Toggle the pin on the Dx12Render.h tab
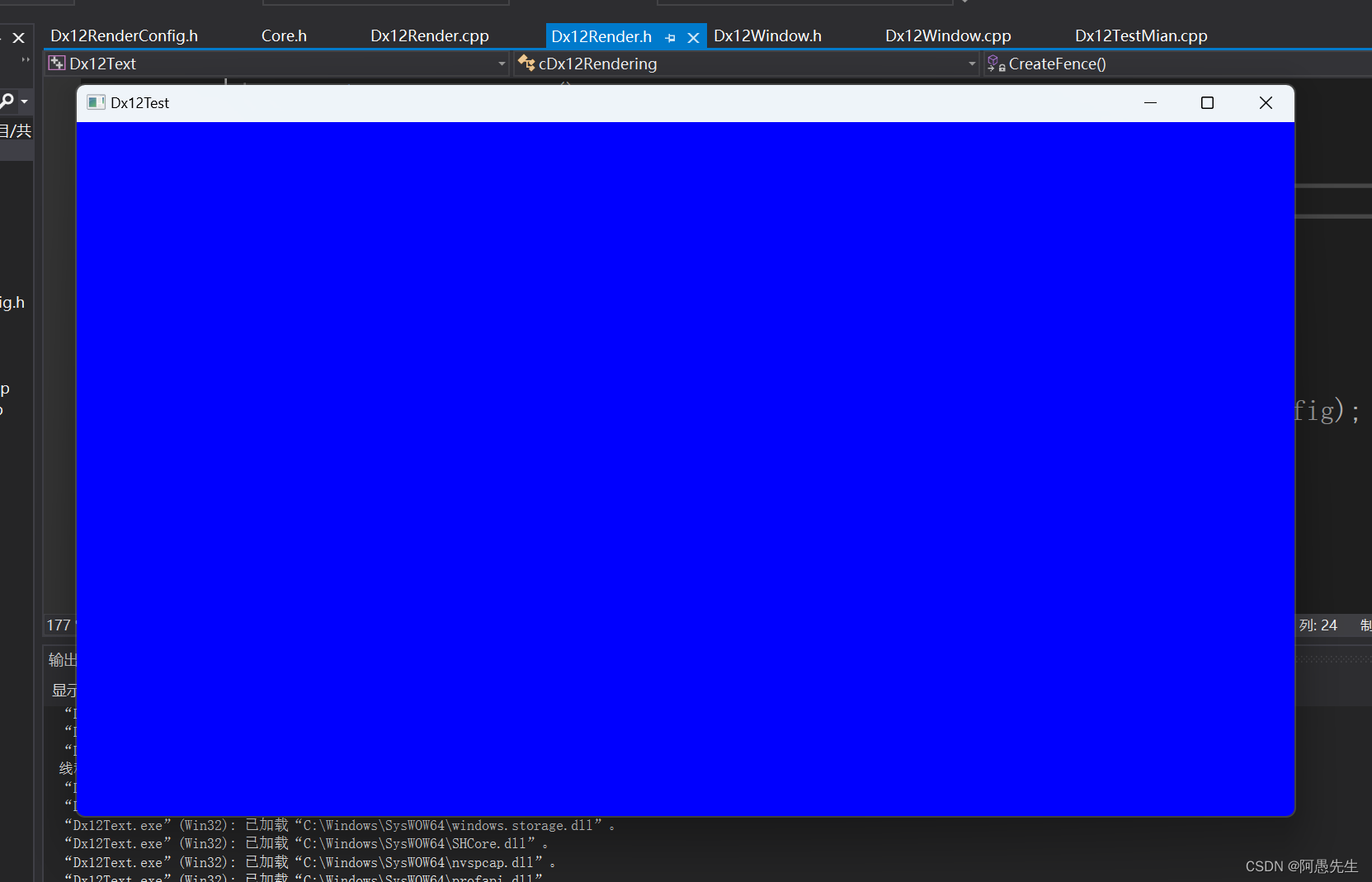This screenshot has height=882, width=1372. [671, 37]
